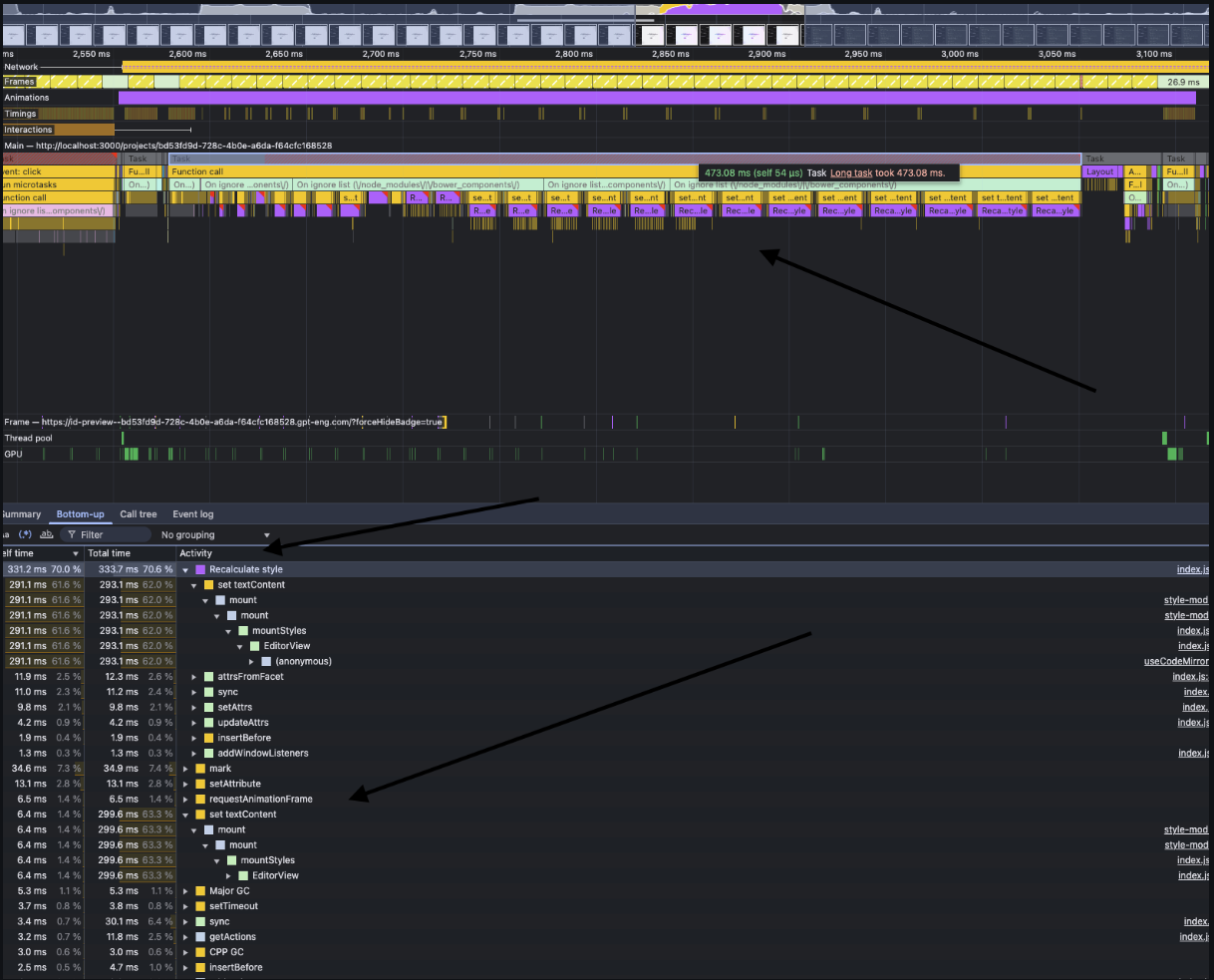
Task: Select the Thread pool track label
Action: point(29,439)
